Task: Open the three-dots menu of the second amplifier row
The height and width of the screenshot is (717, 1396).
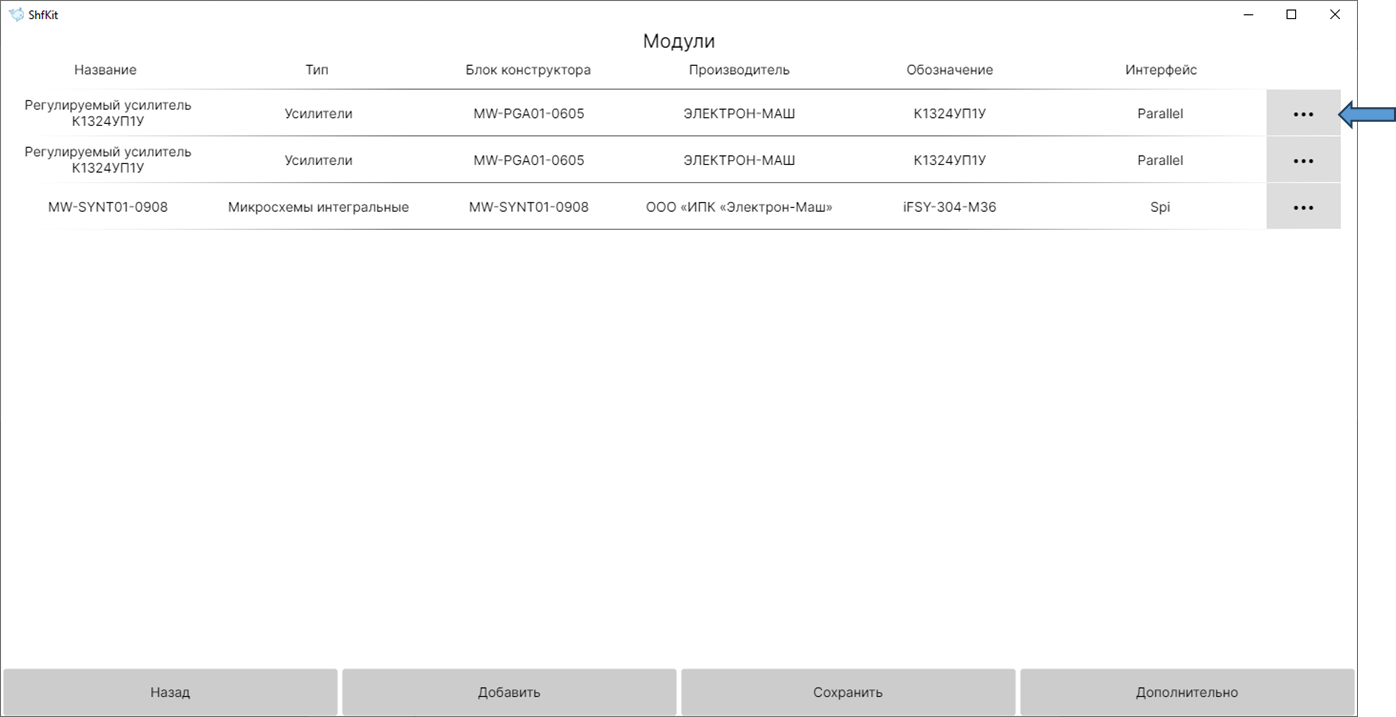Action: point(1303,160)
